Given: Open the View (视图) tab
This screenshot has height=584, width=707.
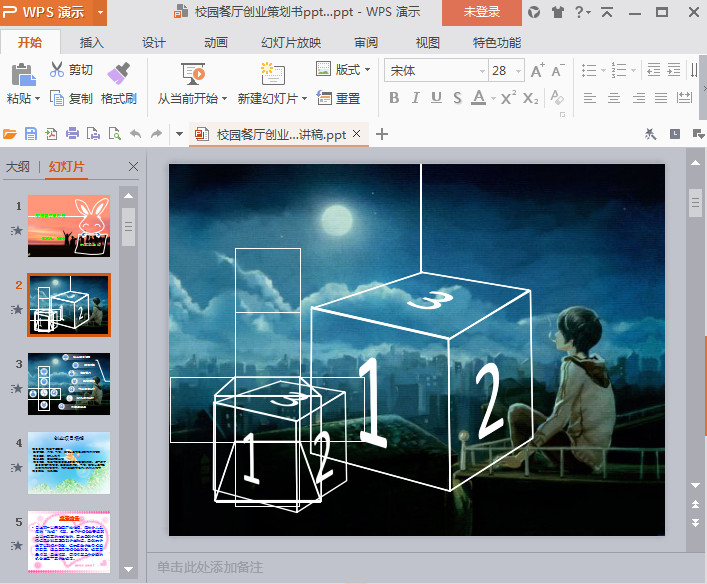Looking at the screenshot, I should [427, 43].
